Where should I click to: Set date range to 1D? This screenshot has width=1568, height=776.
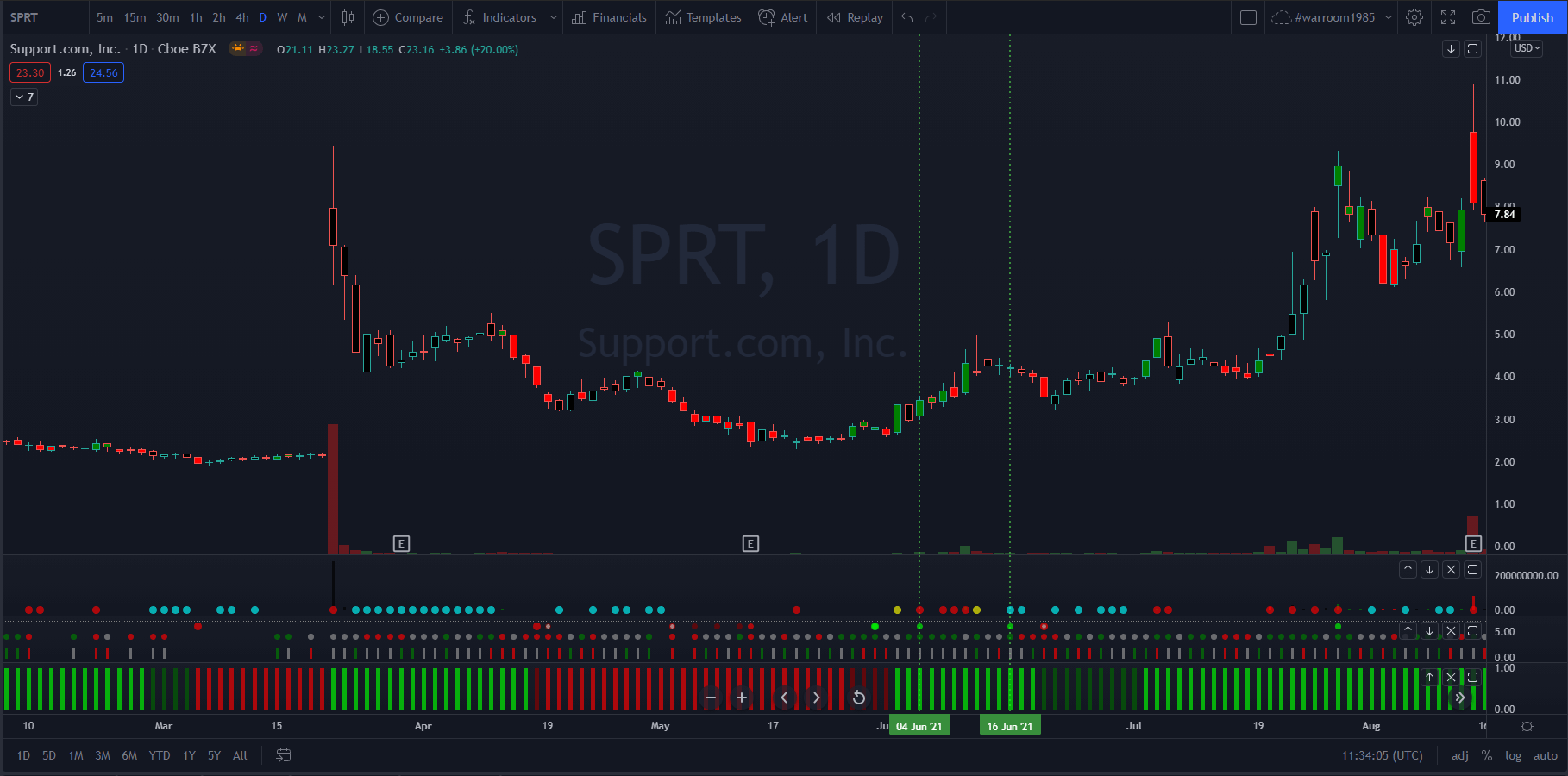(x=23, y=755)
